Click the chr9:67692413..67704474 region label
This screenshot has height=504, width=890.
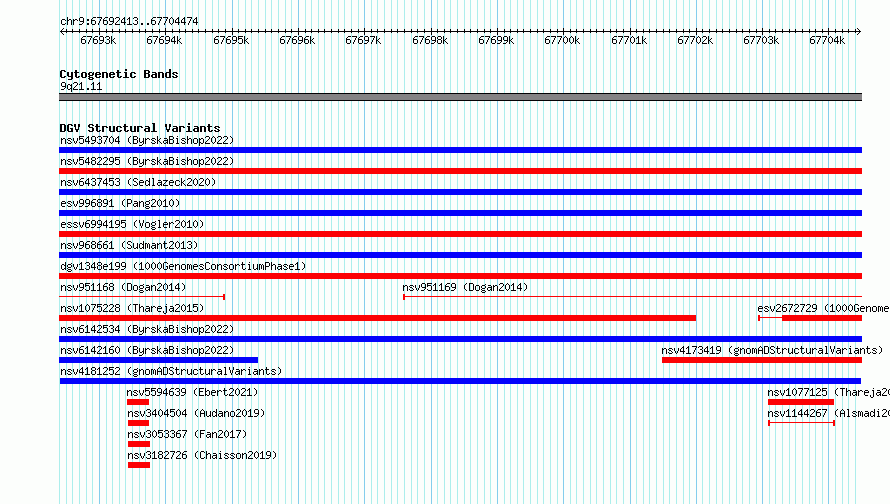[129, 22]
